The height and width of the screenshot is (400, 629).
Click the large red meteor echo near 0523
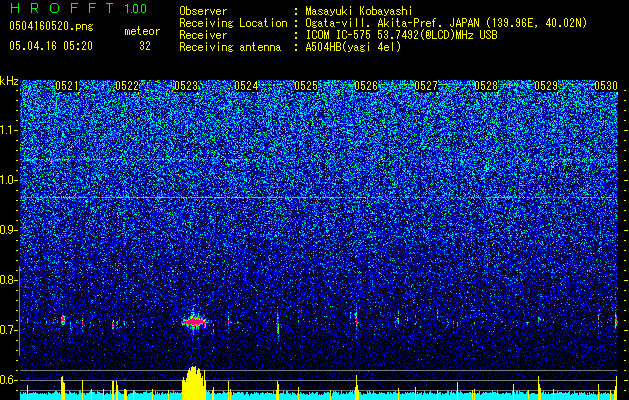194,322
